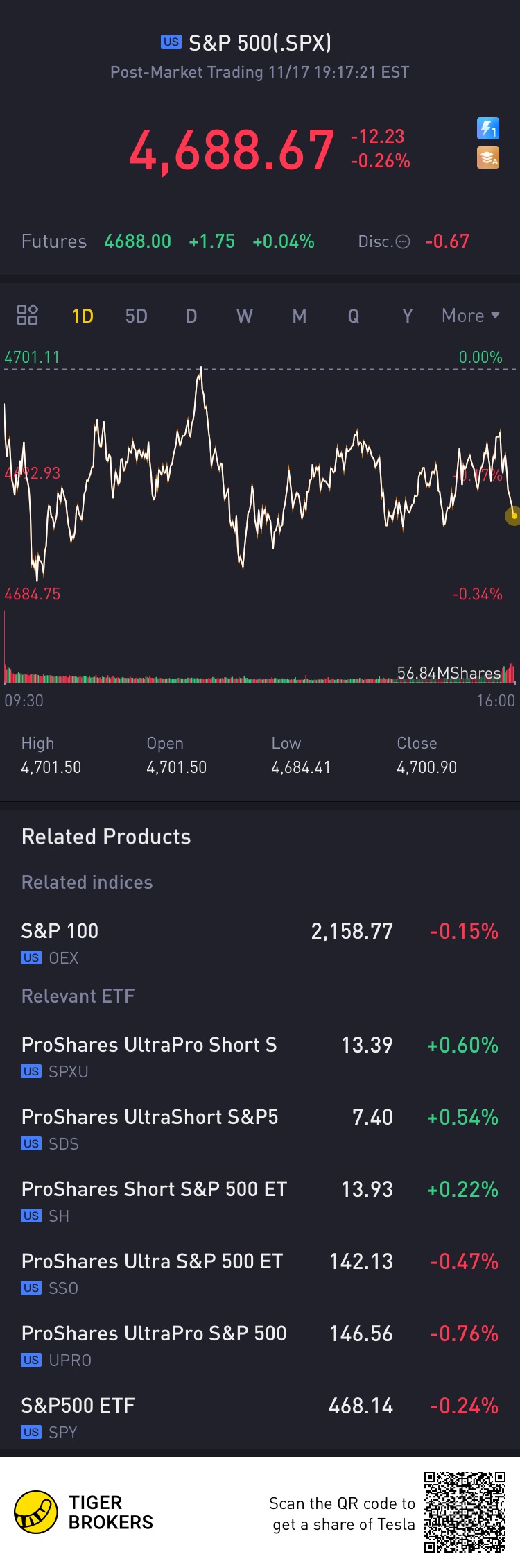Open the S&P500 ETF SPY row
Screen dimensions: 520x1568
point(259,1417)
